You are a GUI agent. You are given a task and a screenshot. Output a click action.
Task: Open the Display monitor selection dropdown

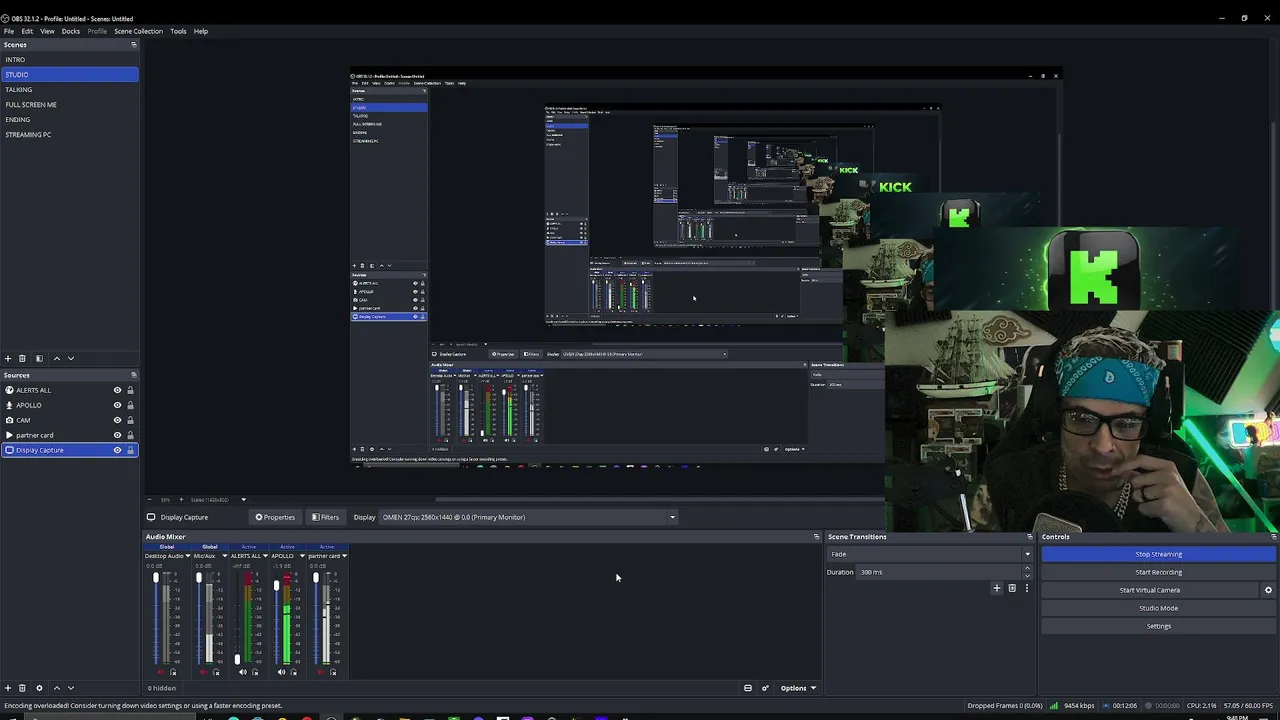pyautogui.click(x=529, y=517)
